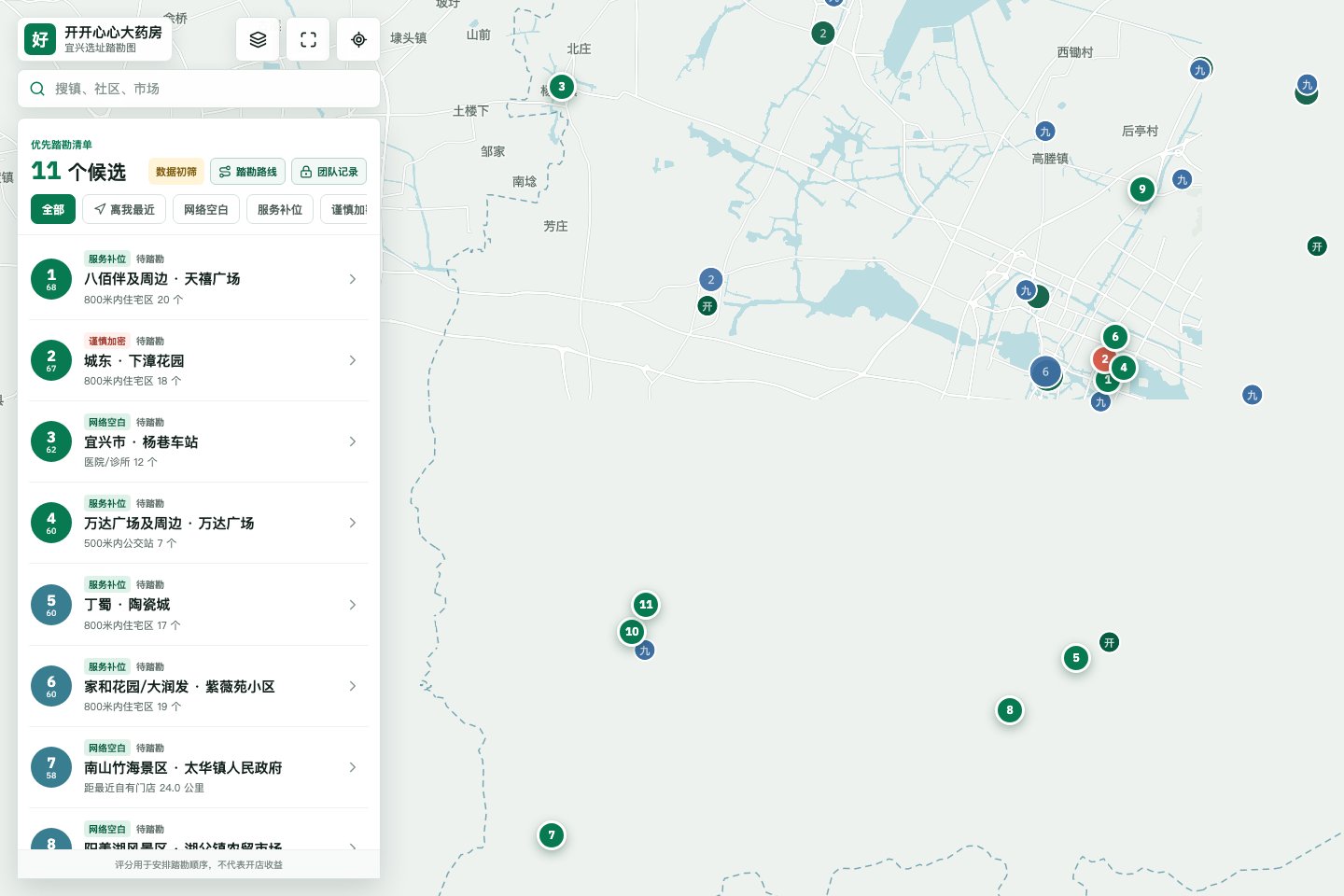Click the 搜镇、社区、市场 search field

point(199,89)
